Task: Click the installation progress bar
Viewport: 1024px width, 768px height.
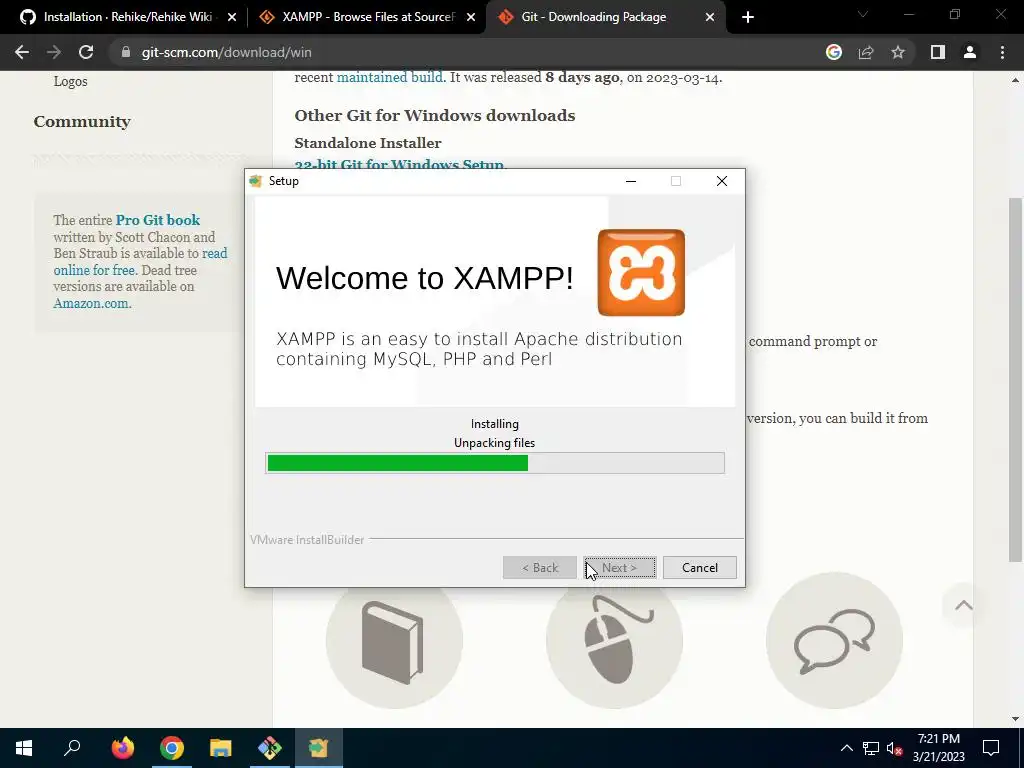Action: click(495, 463)
